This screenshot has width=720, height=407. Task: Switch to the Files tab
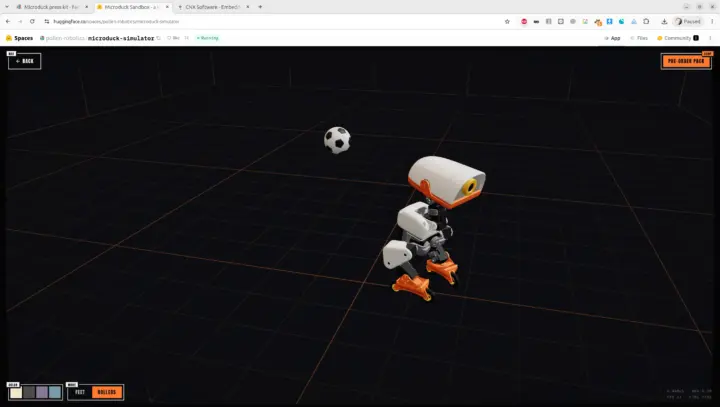pos(639,38)
